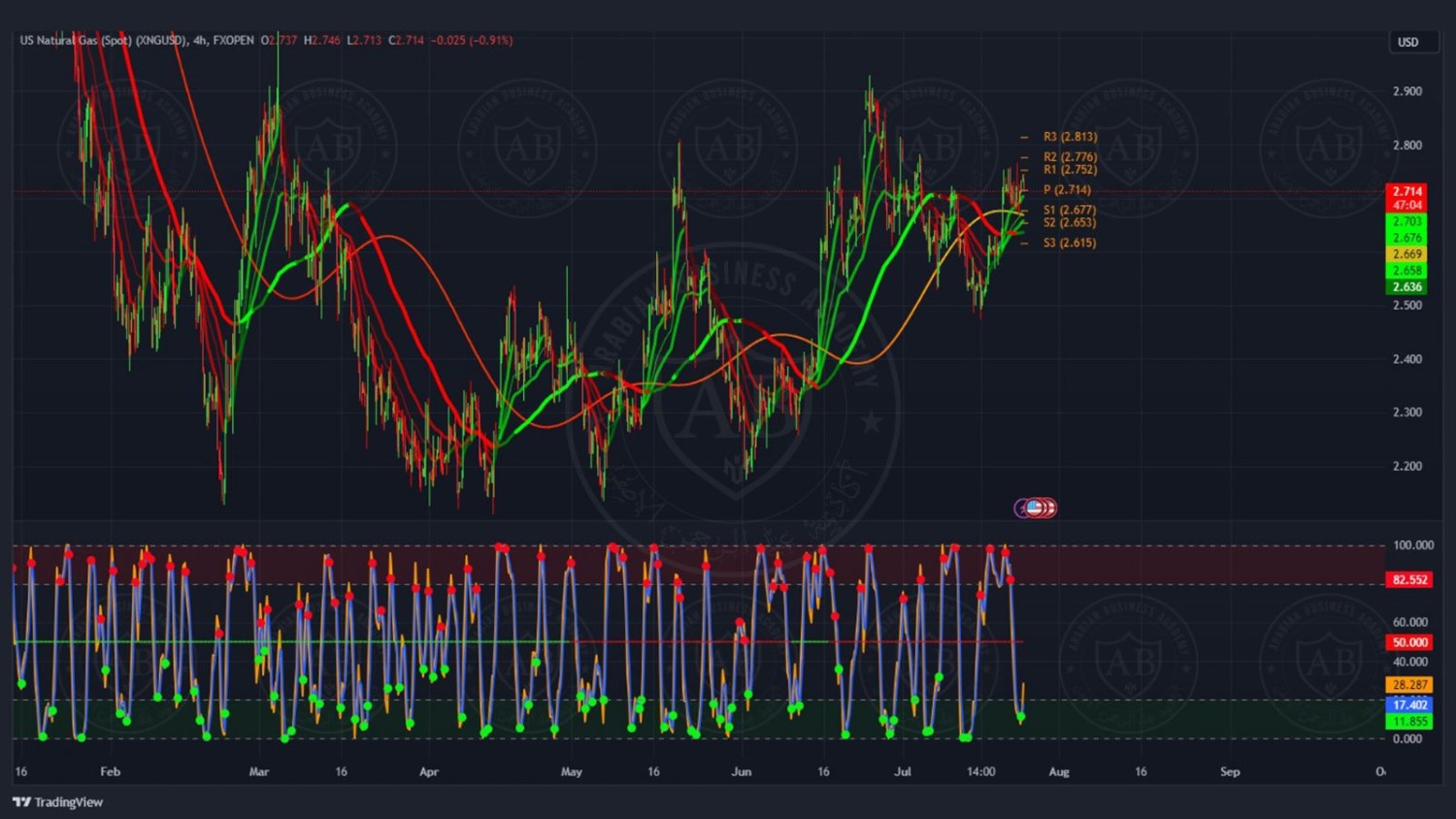The width and height of the screenshot is (1456, 819).
Task: Click the dark green 2.636 axis label
Action: pos(1407,287)
